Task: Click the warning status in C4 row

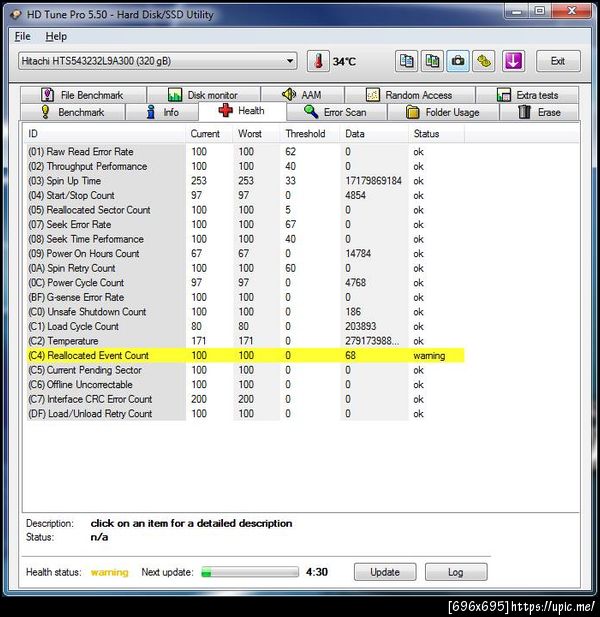Action: coord(429,355)
